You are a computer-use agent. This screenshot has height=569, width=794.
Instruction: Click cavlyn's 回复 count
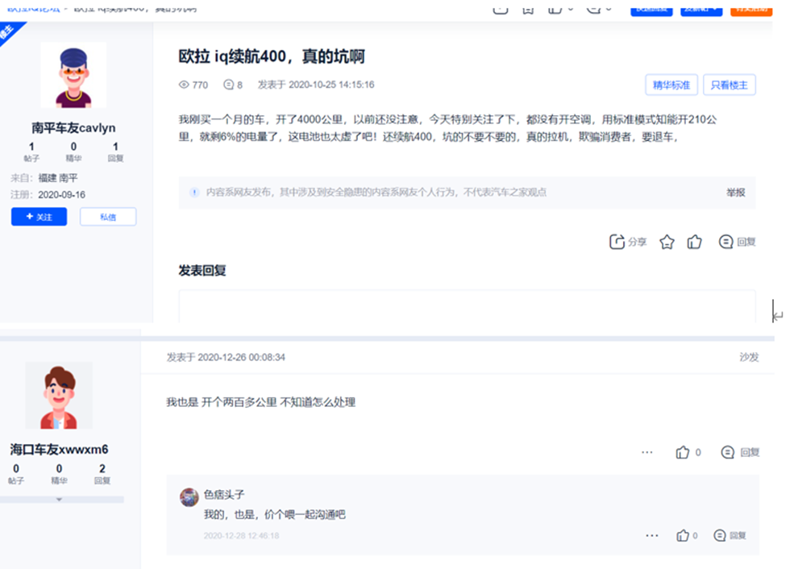(115, 151)
